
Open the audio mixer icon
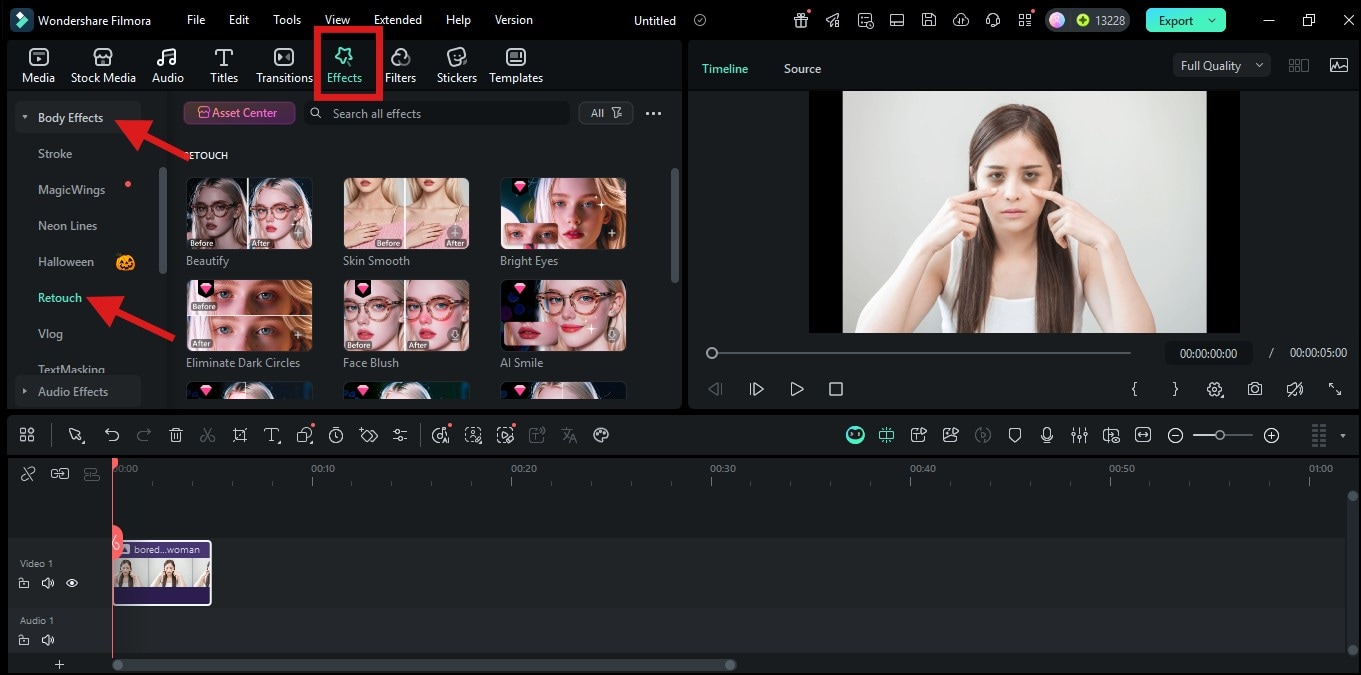click(x=1079, y=435)
